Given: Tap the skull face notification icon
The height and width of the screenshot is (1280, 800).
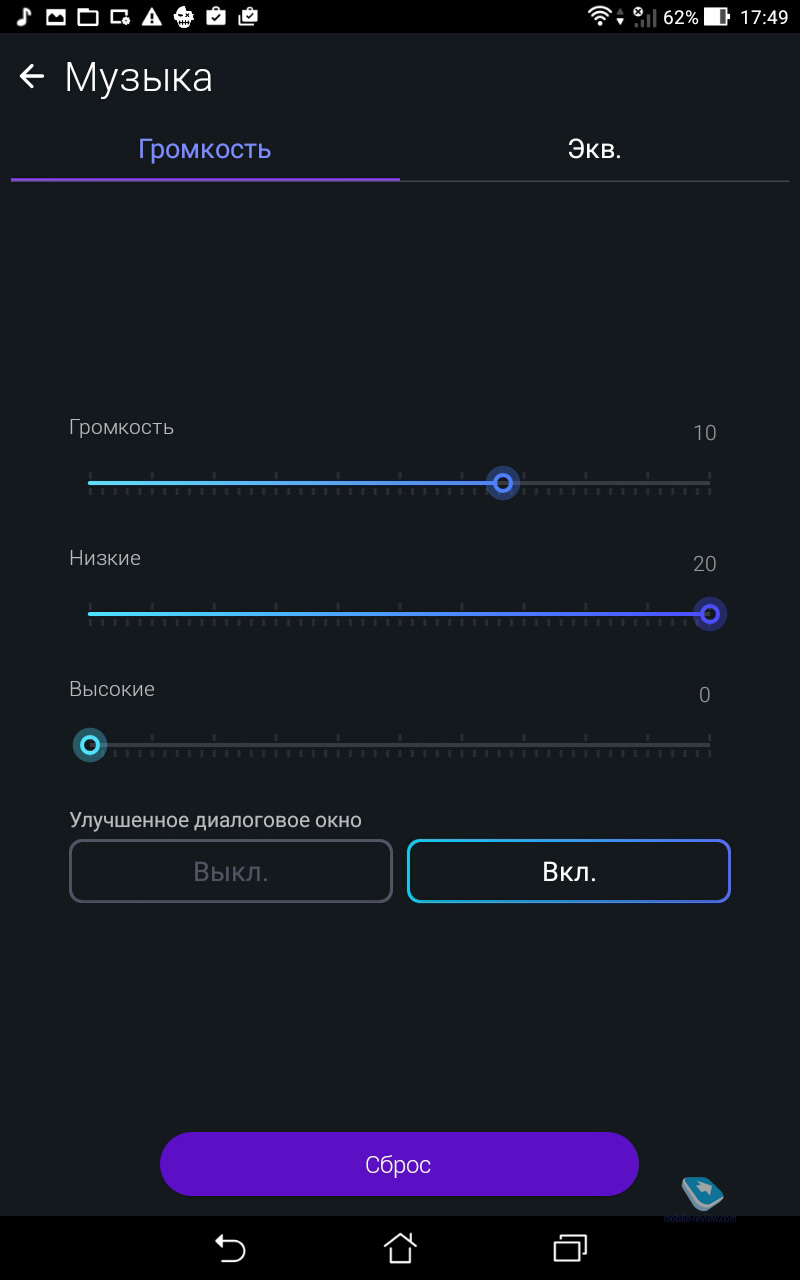Looking at the screenshot, I should (x=184, y=16).
